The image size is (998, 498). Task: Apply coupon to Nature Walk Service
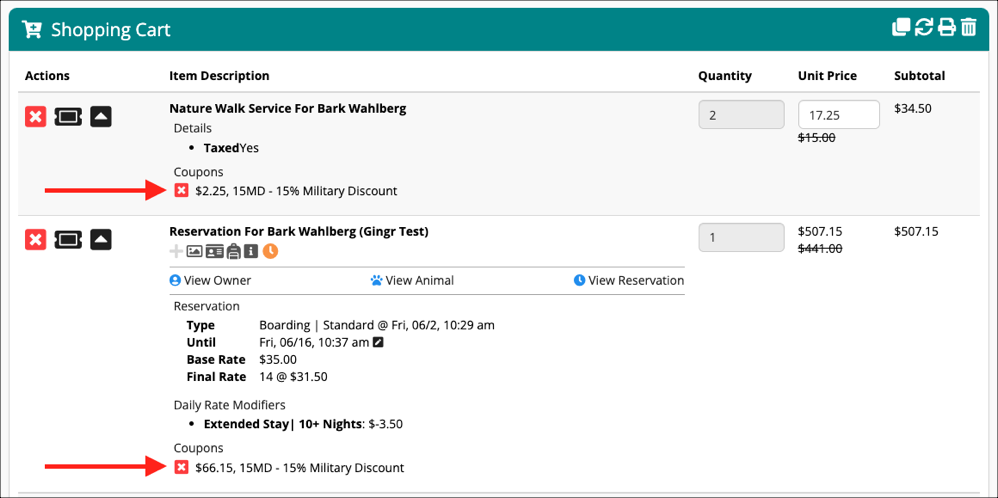[69, 117]
